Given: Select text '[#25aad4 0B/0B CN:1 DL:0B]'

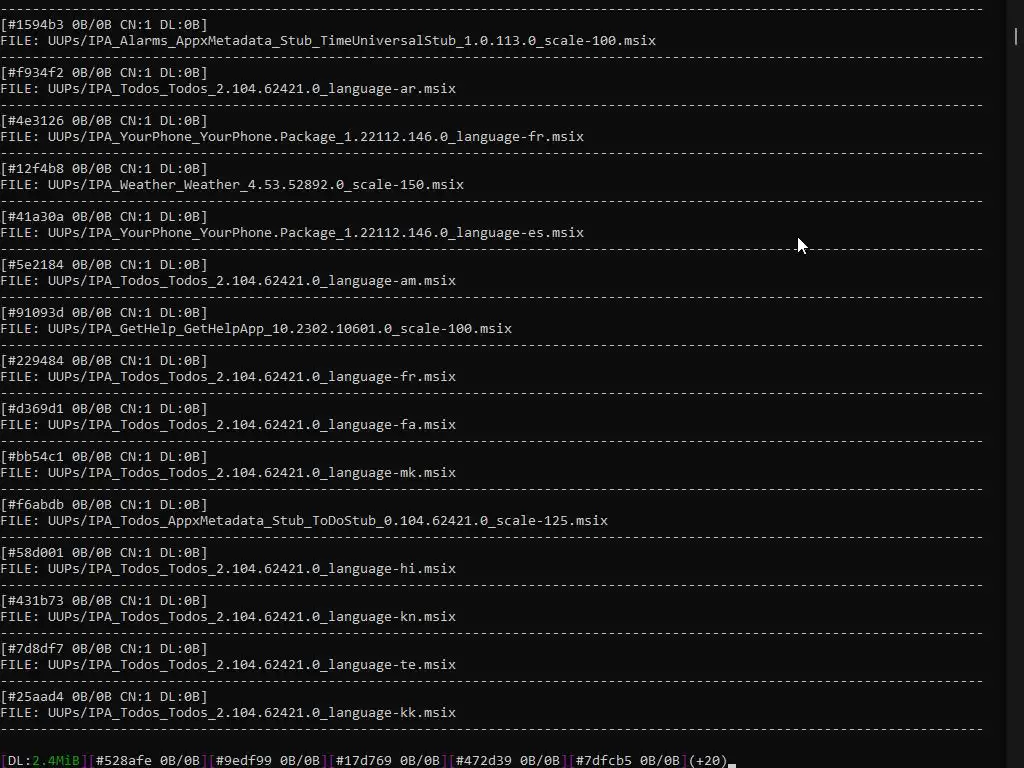Looking at the screenshot, I should (x=104, y=697).
